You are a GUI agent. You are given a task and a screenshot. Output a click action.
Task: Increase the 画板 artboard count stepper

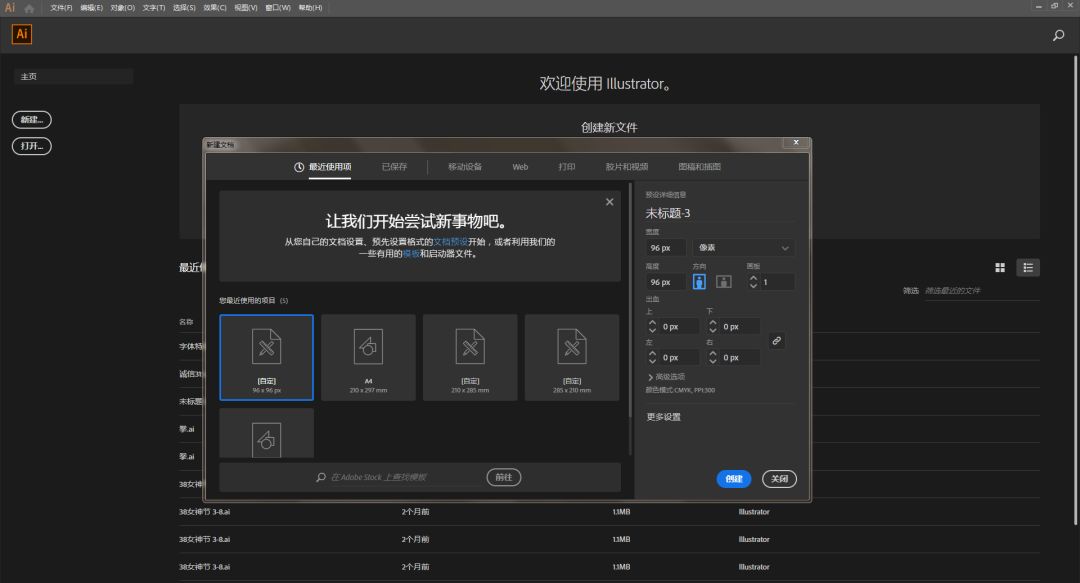tap(754, 278)
